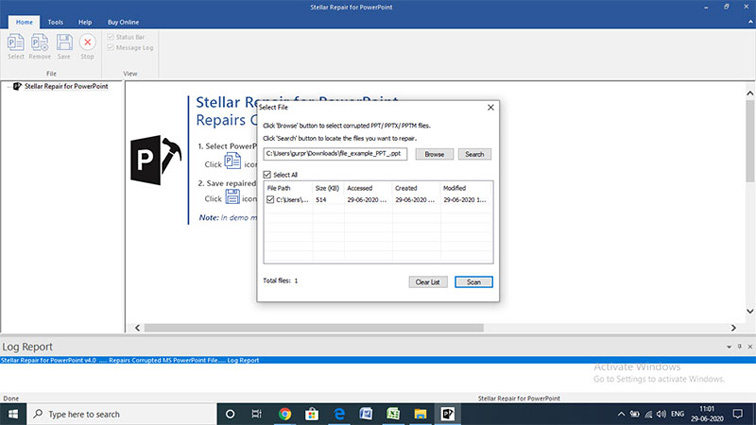Click the Browse button in Select File
756x425 pixels.
pos(434,154)
